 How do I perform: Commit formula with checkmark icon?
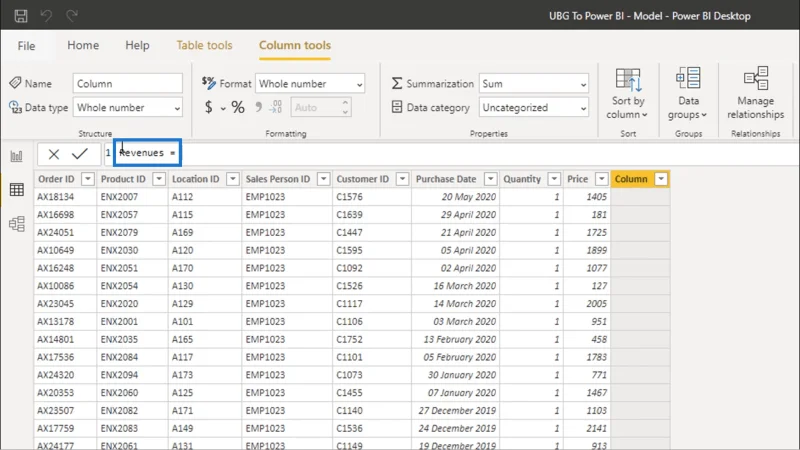pyautogui.click(x=80, y=154)
